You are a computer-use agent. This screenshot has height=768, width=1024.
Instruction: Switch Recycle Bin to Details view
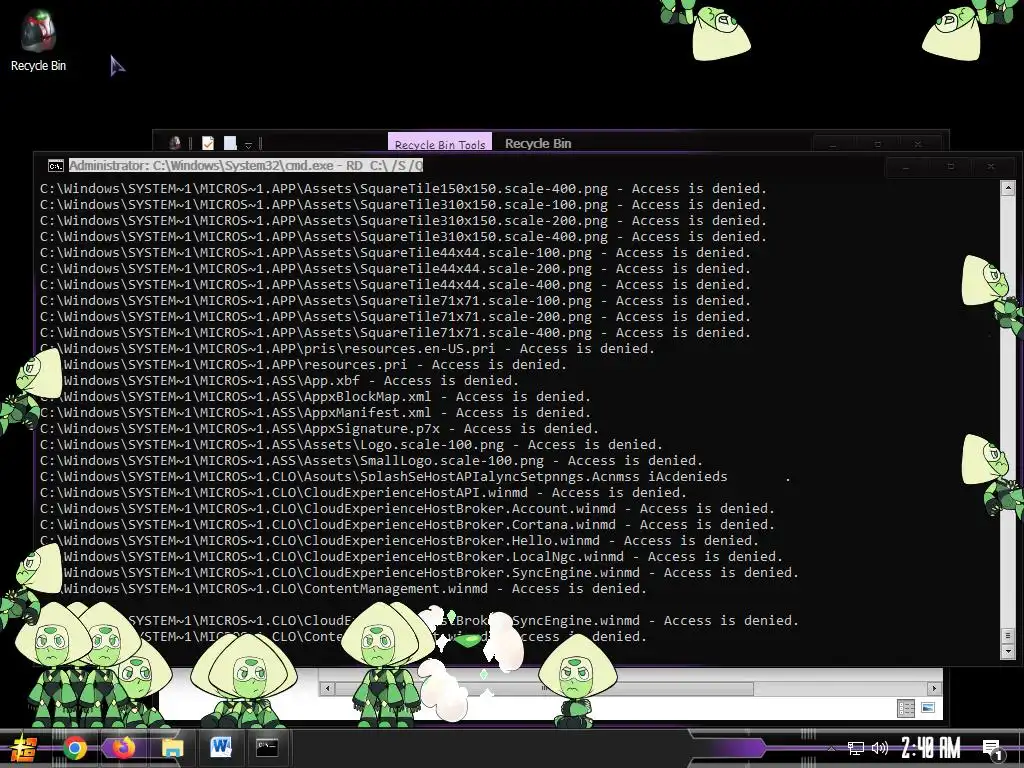[x=906, y=708]
